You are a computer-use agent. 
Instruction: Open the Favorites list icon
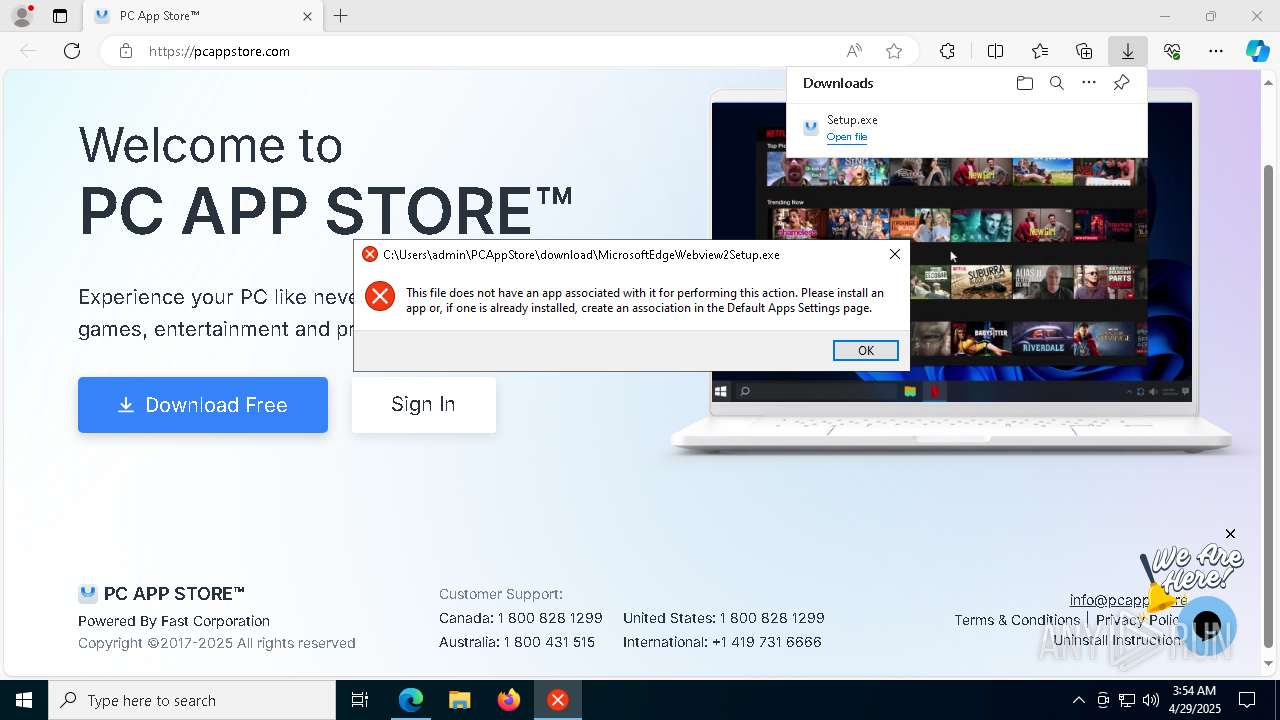pos(1040,51)
